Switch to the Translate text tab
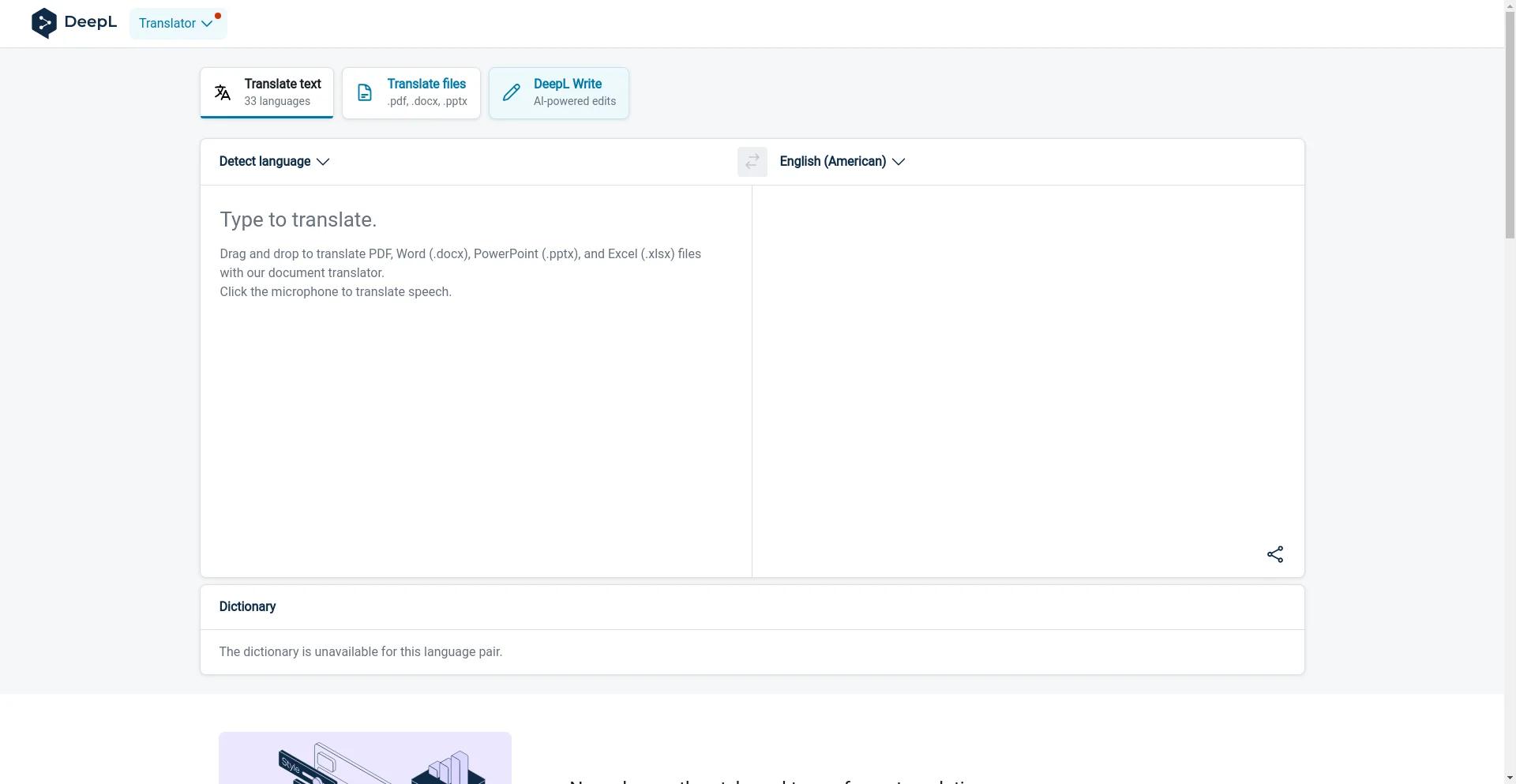This screenshot has width=1516, height=784. pos(267,92)
